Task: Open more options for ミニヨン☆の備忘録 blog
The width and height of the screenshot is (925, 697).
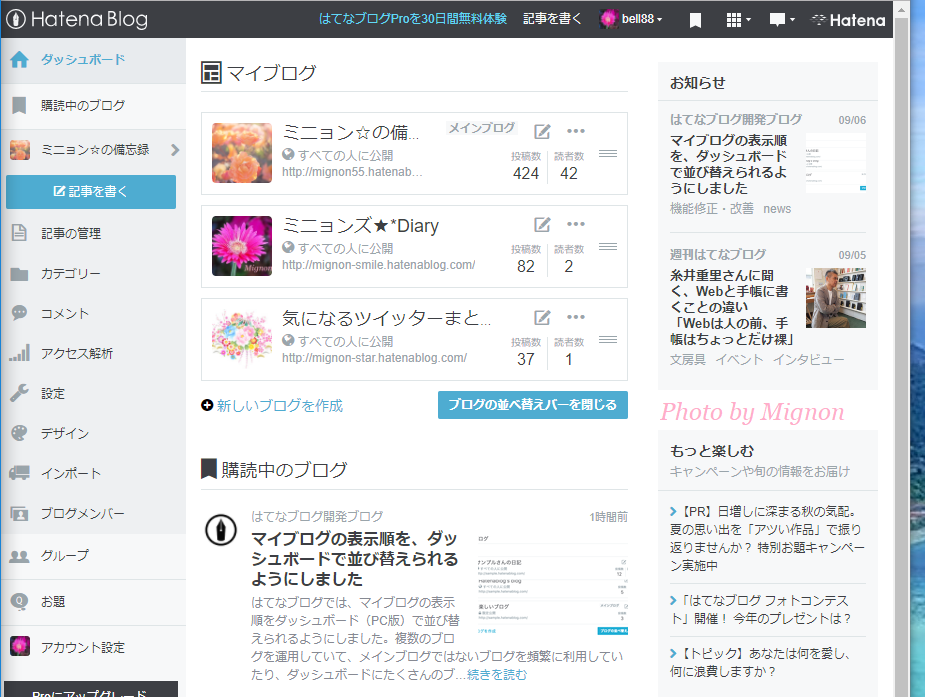Action: click(x=576, y=131)
